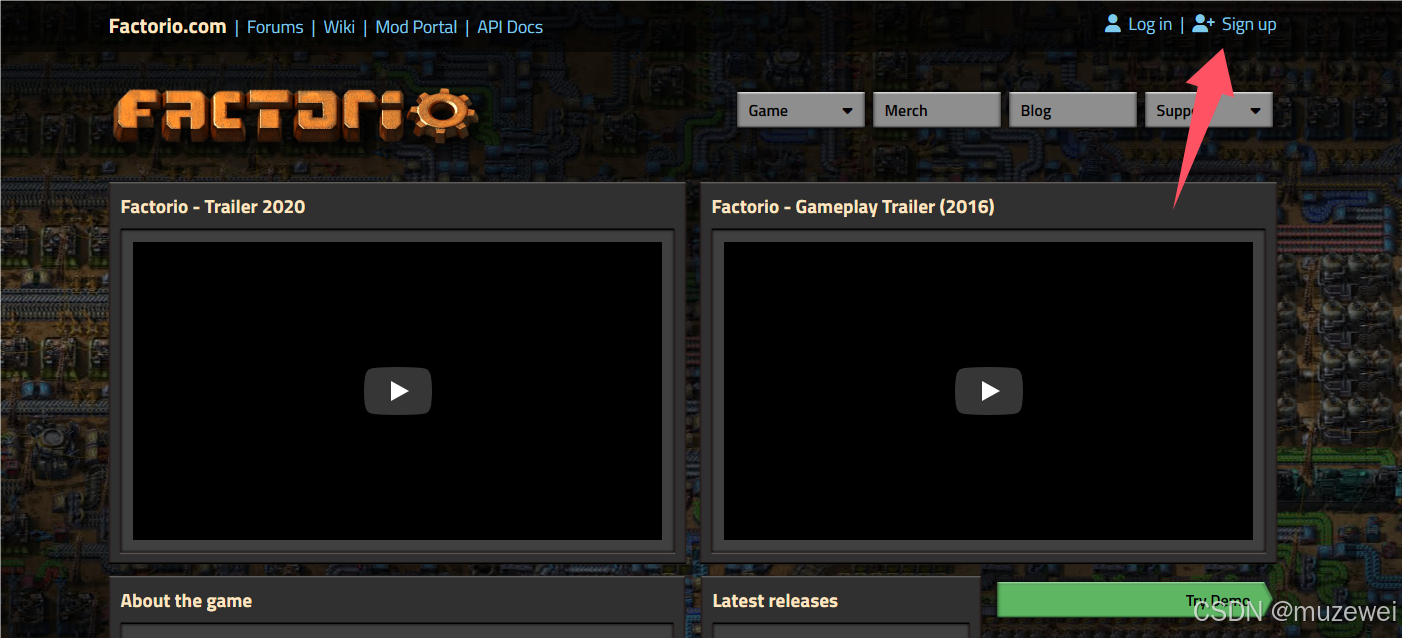Click the 'Factorio - Trailer 2020' heading
The image size is (1402, 638).
pos(213,207)
